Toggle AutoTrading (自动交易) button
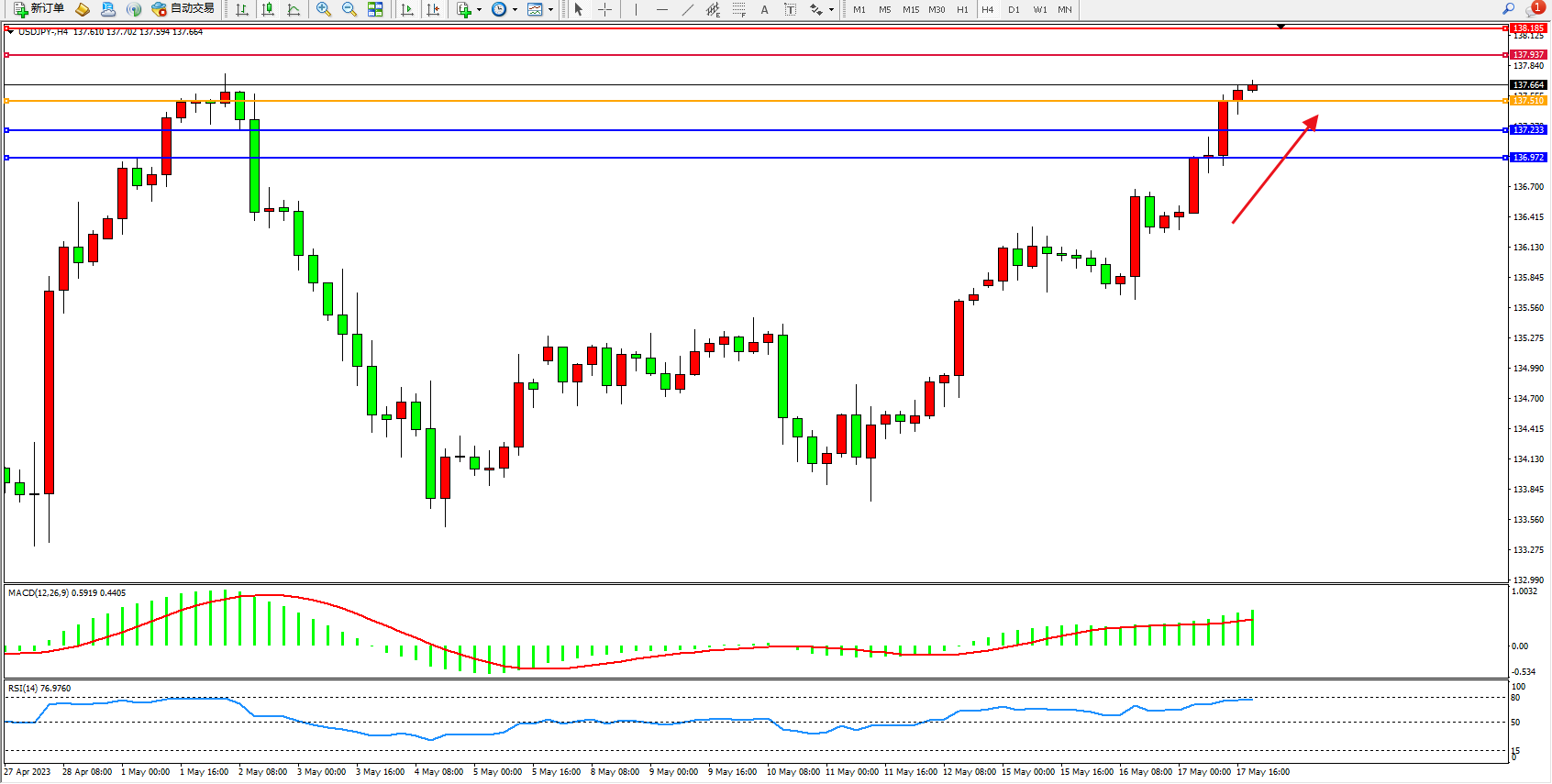Screen dimensions: 1552x784 (183, 9)
